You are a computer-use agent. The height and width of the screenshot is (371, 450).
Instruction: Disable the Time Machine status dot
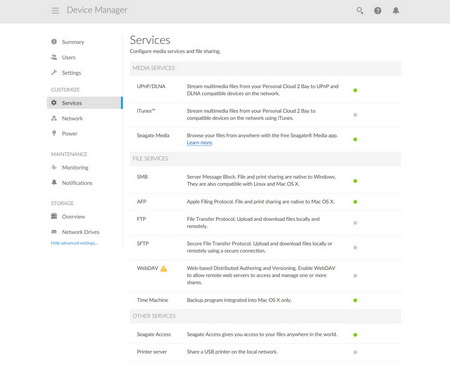point(355,300)
